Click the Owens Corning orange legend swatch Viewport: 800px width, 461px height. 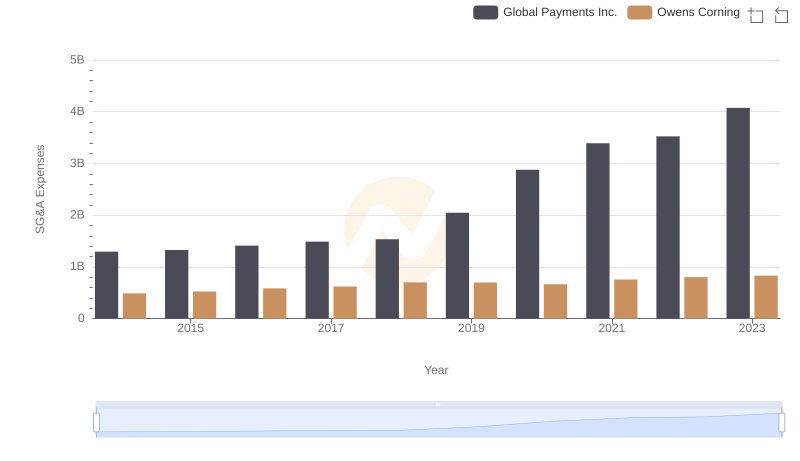pos(639,12)
